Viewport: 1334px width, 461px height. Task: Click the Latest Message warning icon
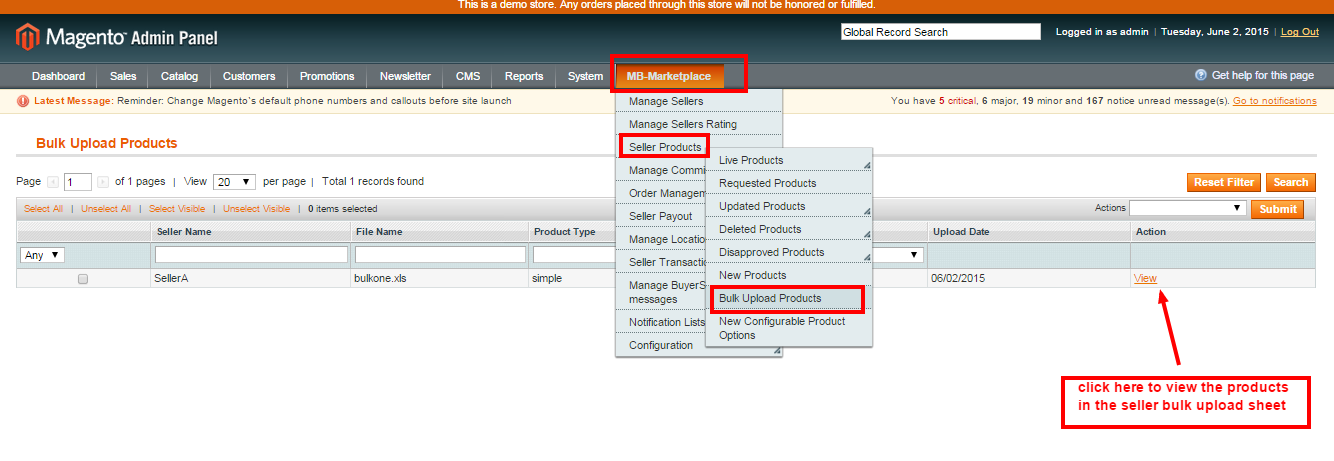23,101
